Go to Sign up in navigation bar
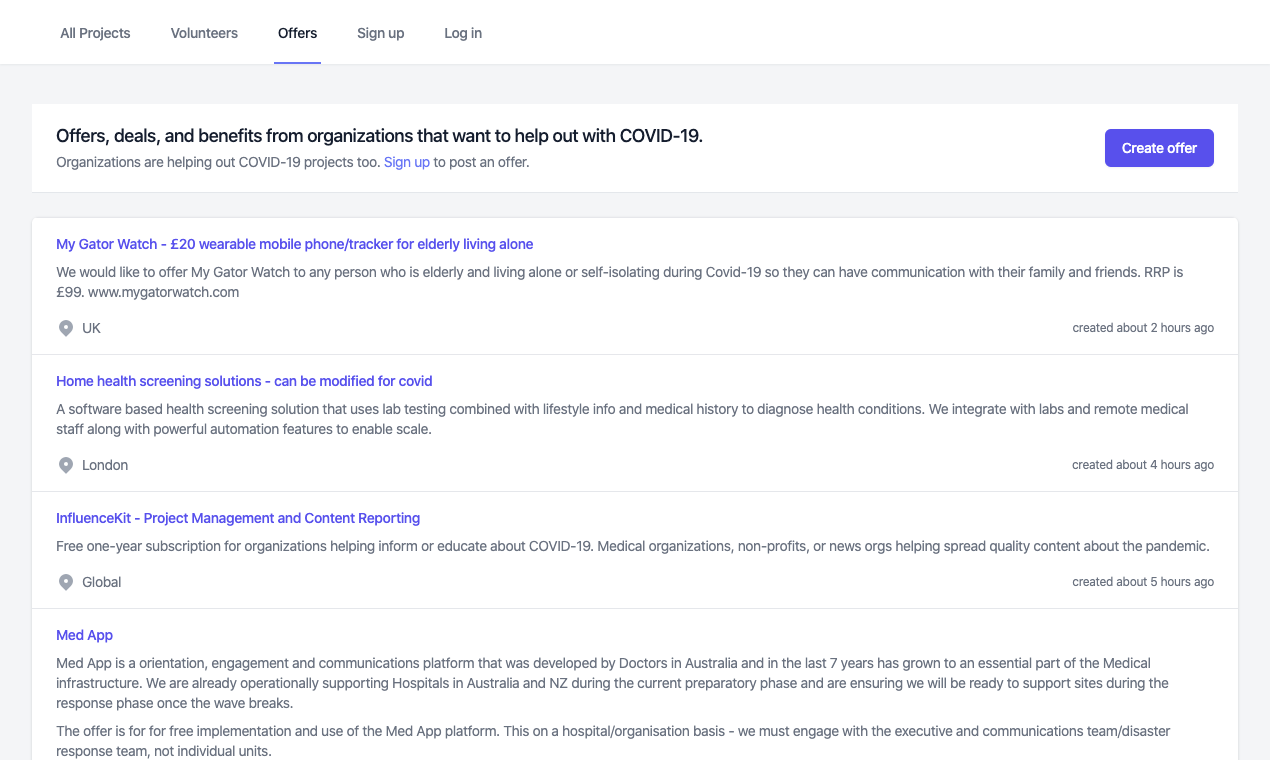The image size is (1270, 760). click(x=380, y=33)
